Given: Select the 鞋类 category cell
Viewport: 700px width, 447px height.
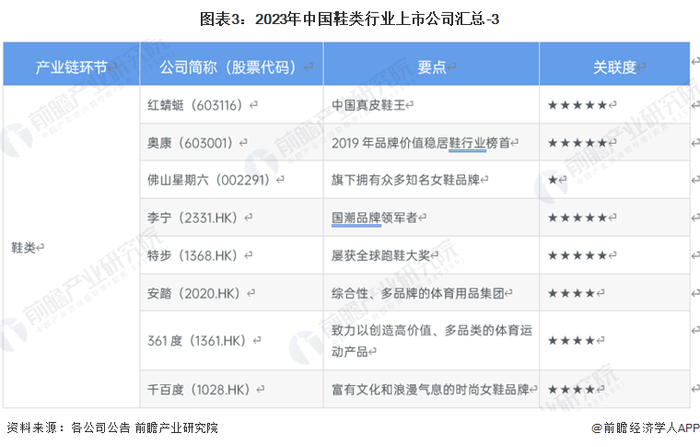Looking at the screenshot, I should 71,247.
